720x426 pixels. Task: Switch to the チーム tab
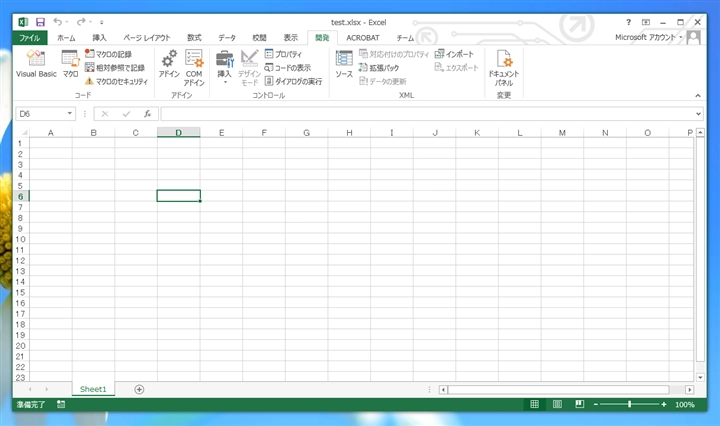point(405,38)
